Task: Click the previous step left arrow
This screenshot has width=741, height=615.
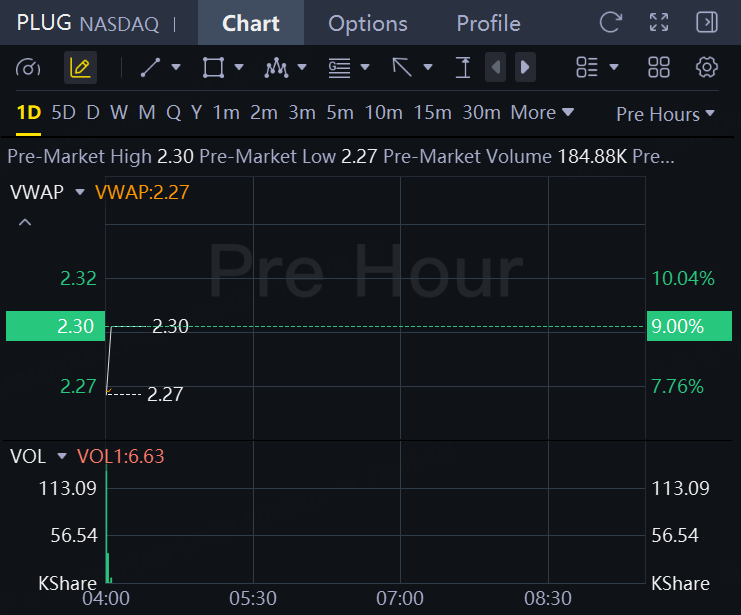Action: tap(496, 68)
